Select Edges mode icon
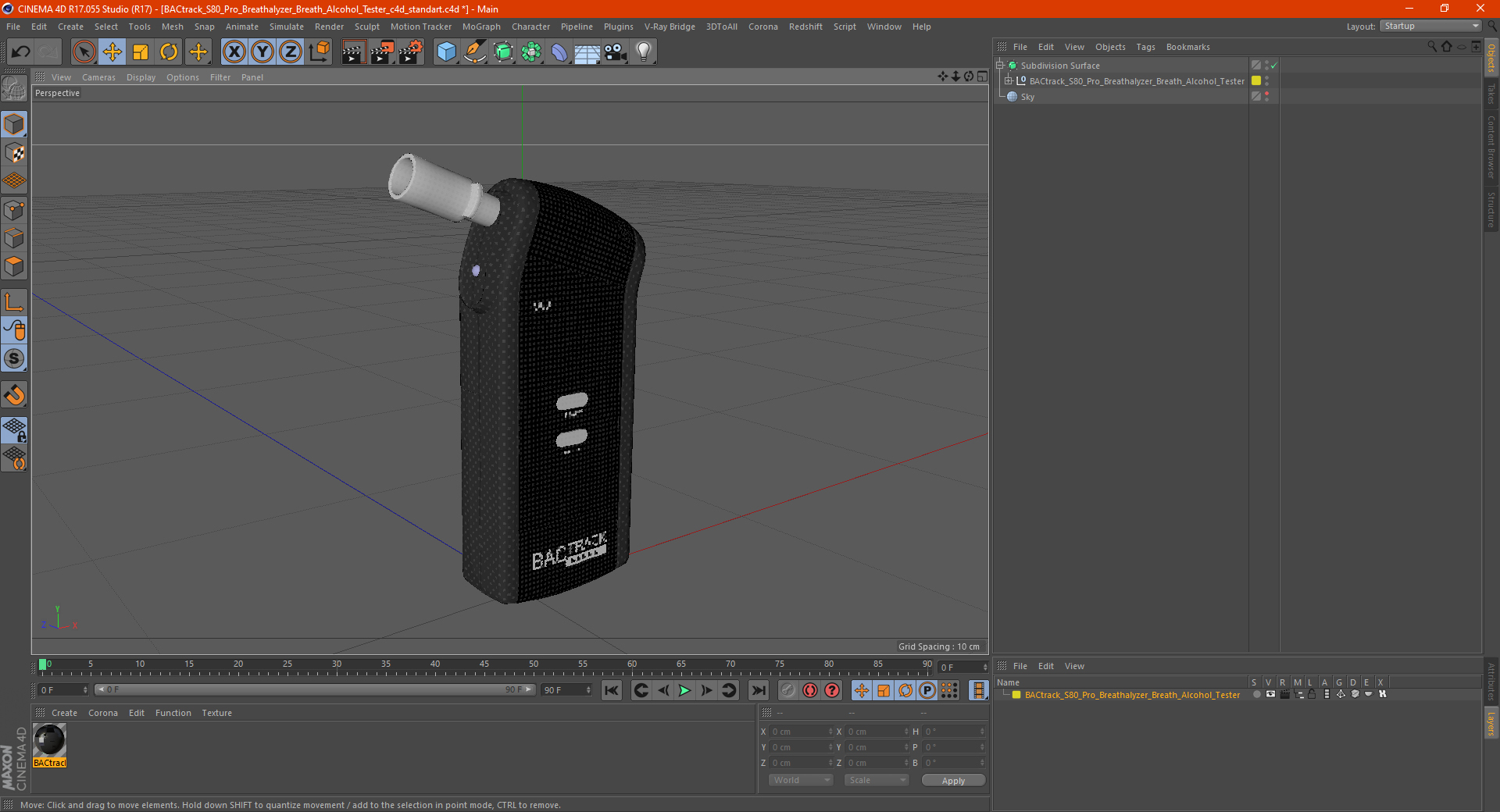The height and width of the screenshot is (812, 1500). (x=14, y=238)
